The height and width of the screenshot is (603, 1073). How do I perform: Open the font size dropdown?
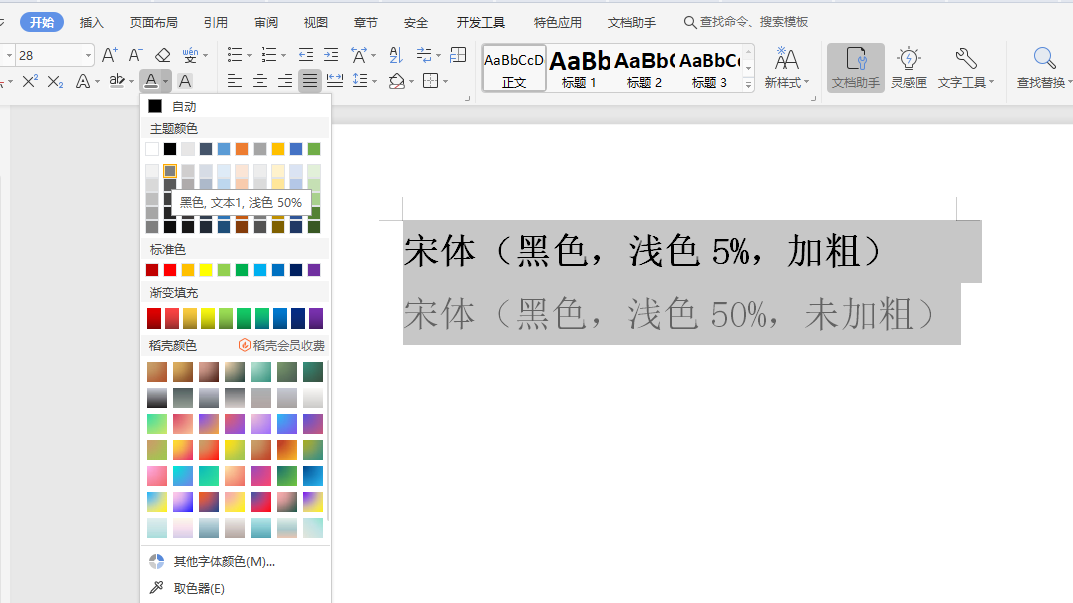click(x=87, y=55)
